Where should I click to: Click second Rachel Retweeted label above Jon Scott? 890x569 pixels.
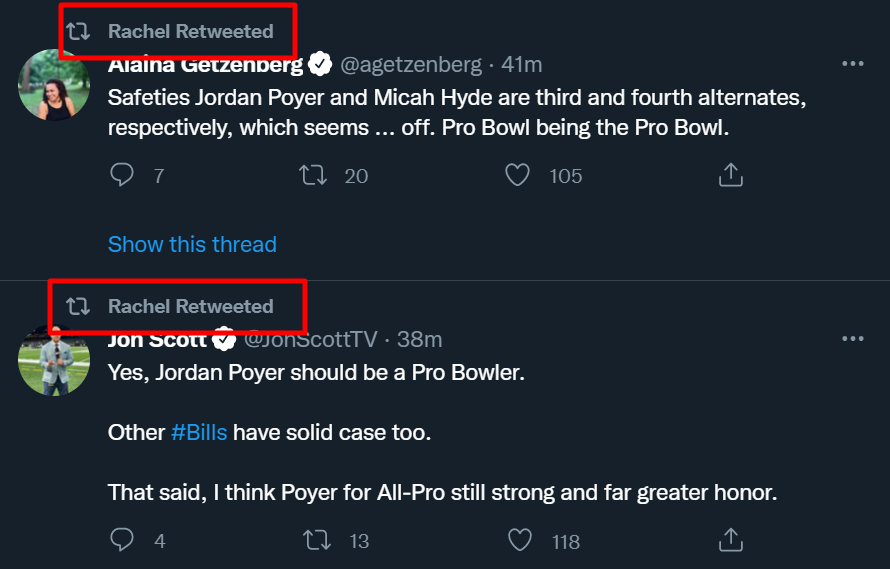coord(191,307)
